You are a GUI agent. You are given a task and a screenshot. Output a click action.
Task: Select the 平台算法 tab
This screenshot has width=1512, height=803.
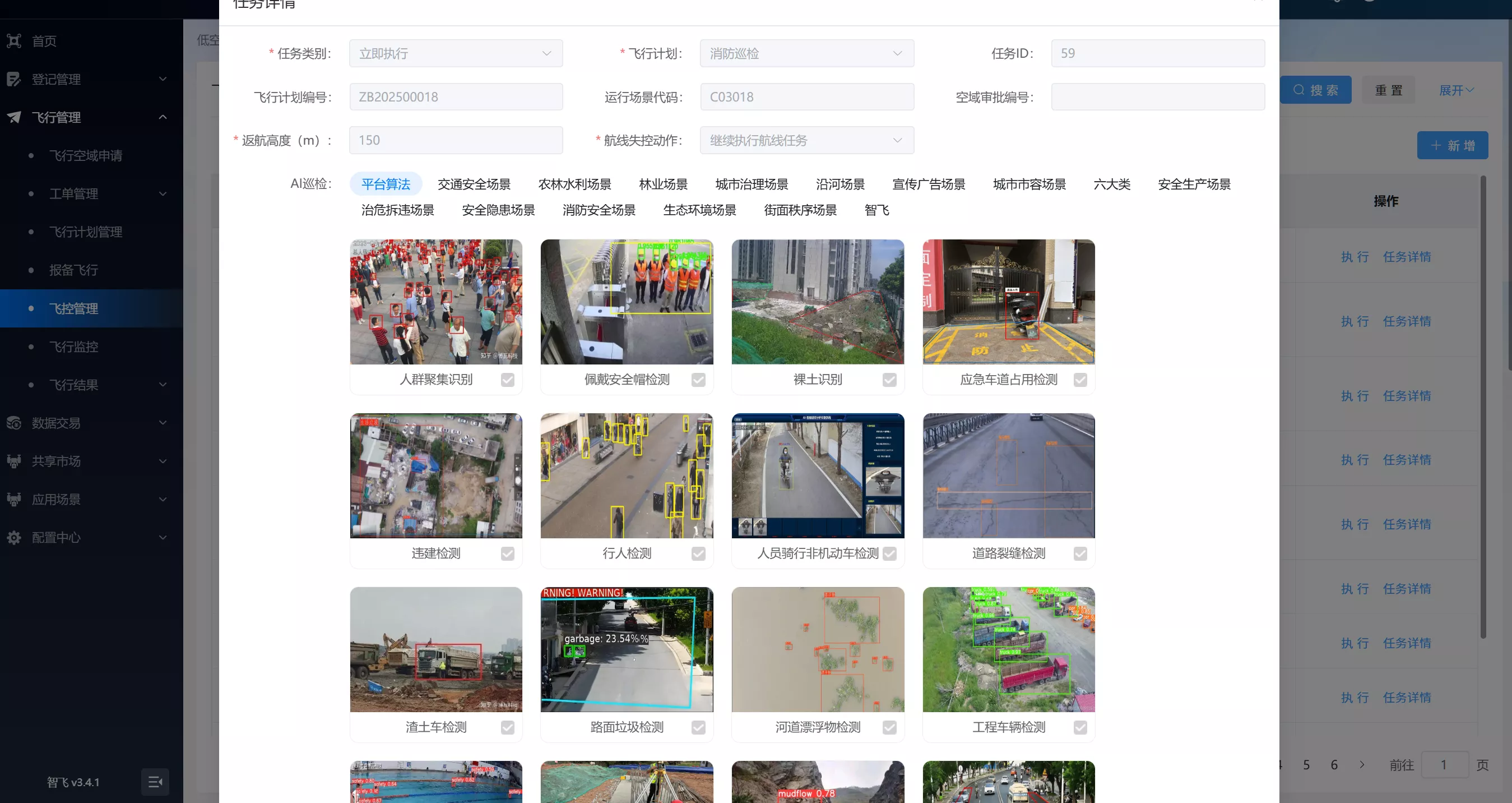(386, 184)
